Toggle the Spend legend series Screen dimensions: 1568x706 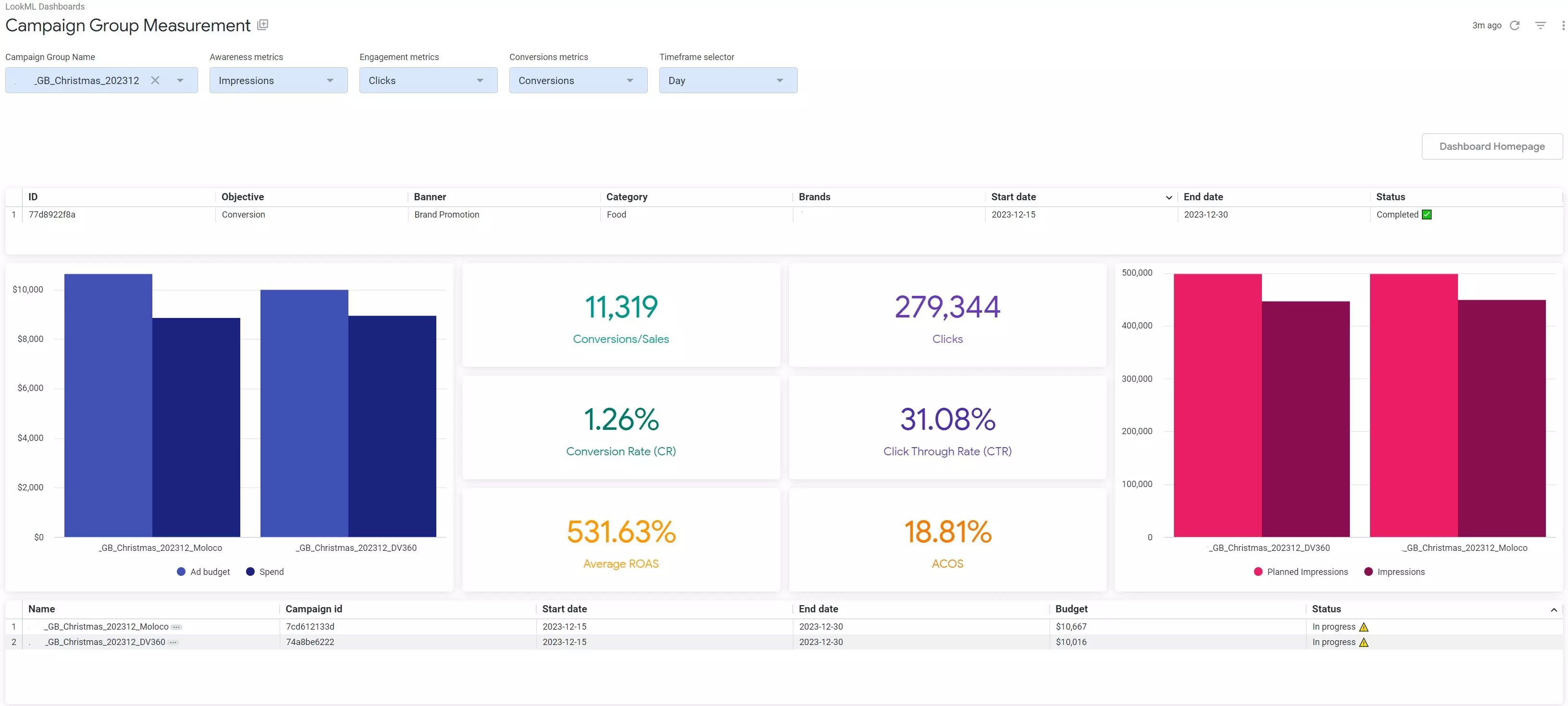(x=265, y=572)
